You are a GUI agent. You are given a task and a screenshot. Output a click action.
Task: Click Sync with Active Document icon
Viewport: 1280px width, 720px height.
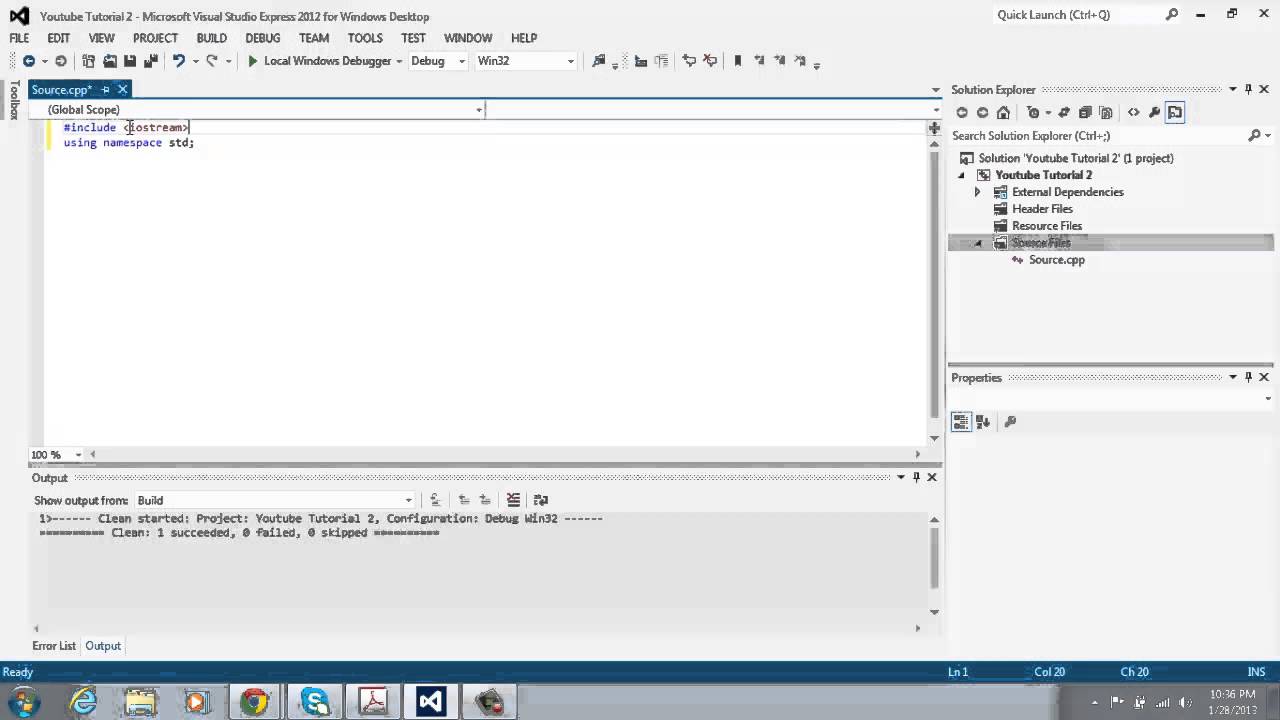pos(1064,113)
